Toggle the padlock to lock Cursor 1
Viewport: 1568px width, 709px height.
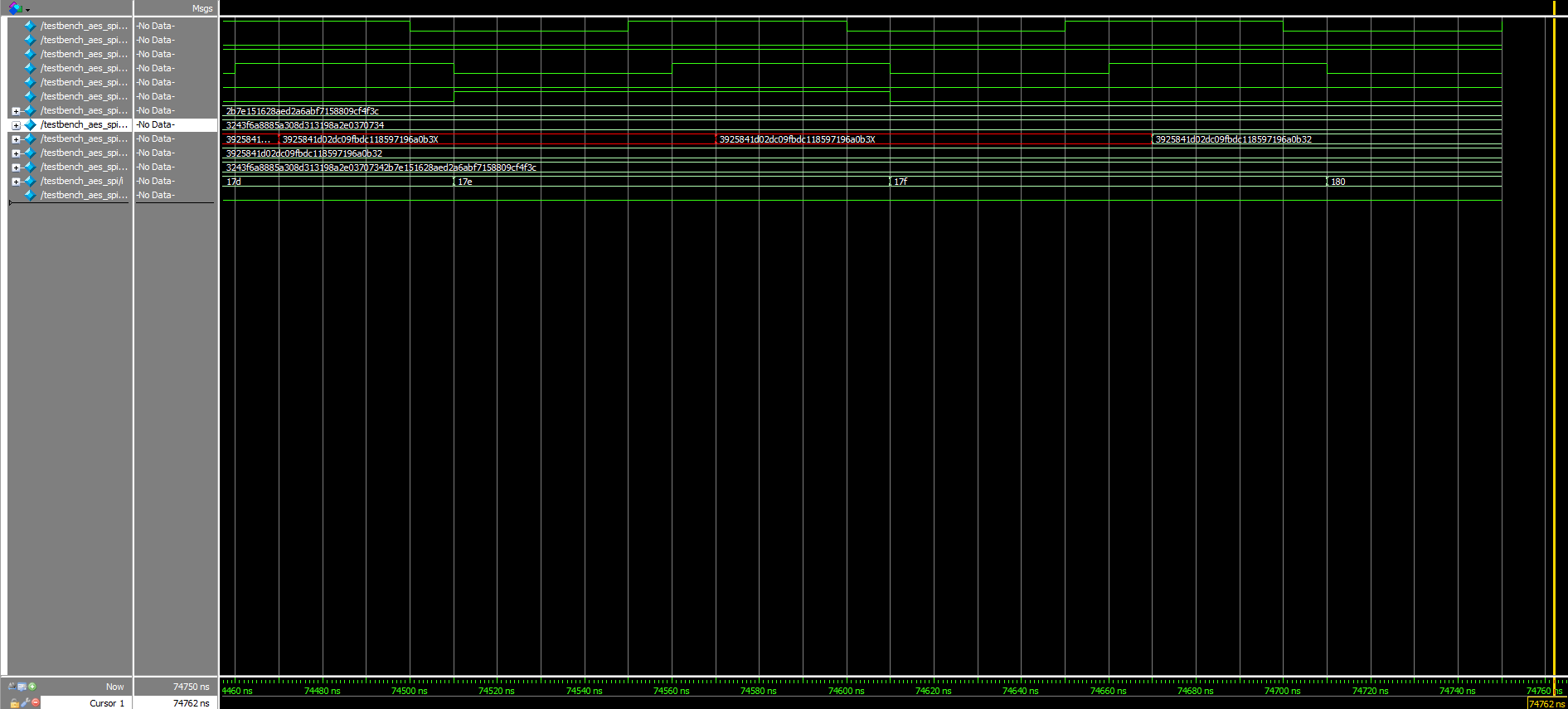(x=14, y=703)
